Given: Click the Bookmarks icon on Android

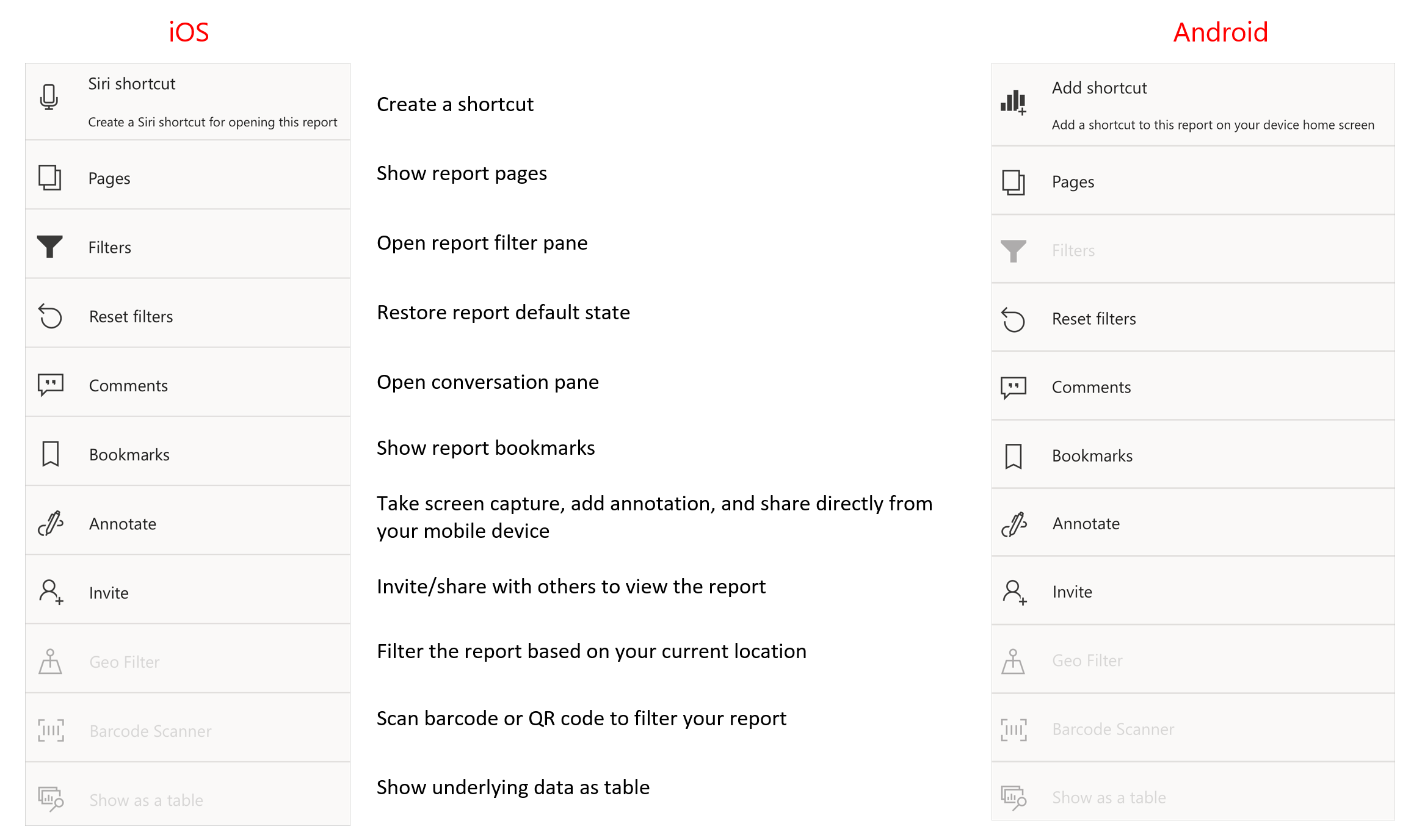Looking at the screenshot, I should pyautogui.click(x=1016, y=454).
